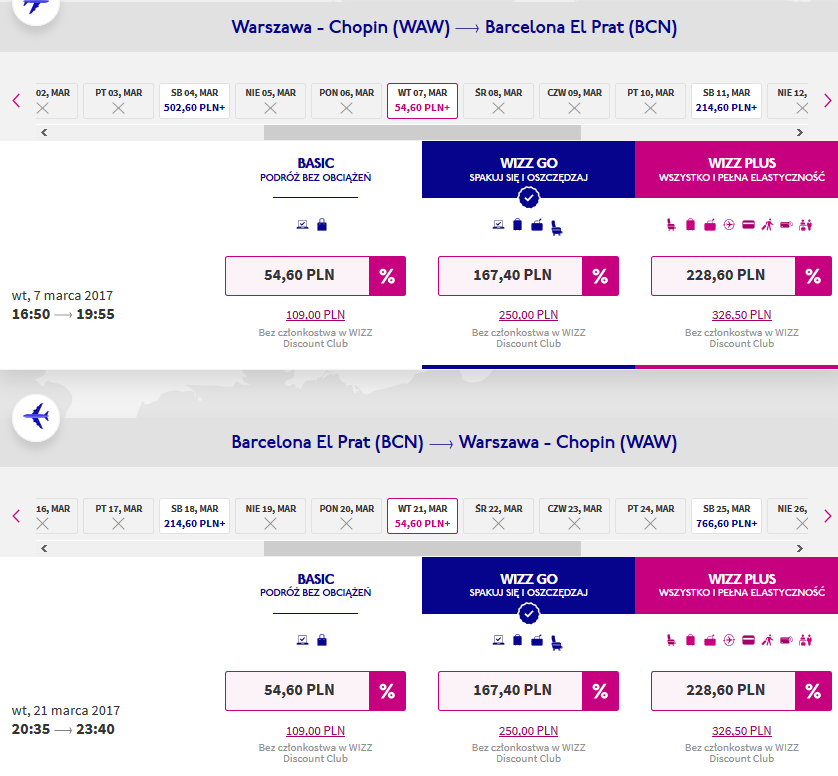Show later outbound dates with the right pink chevron

click(827, 100)
